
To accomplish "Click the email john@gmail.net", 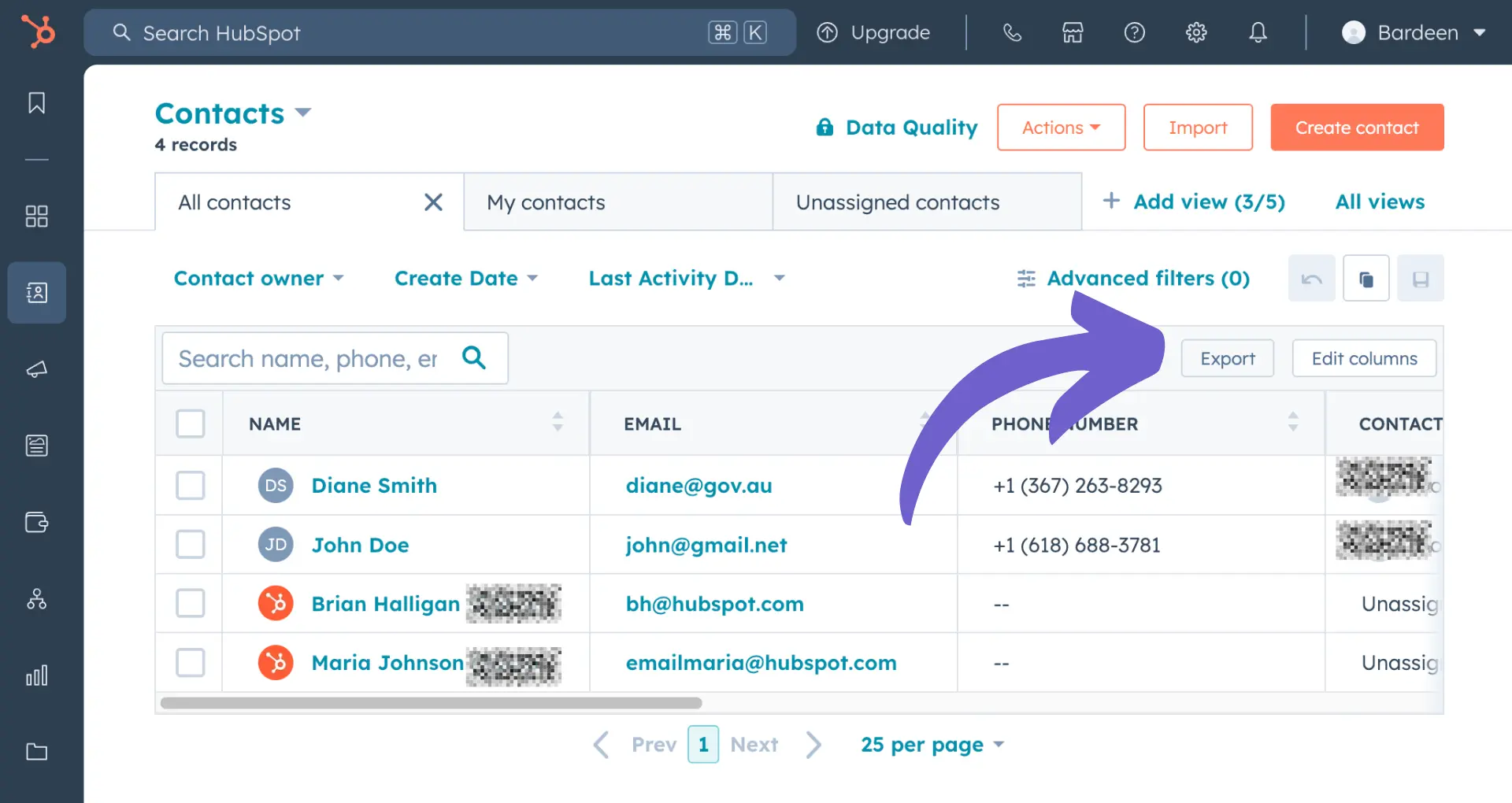I will click(706, 545).
